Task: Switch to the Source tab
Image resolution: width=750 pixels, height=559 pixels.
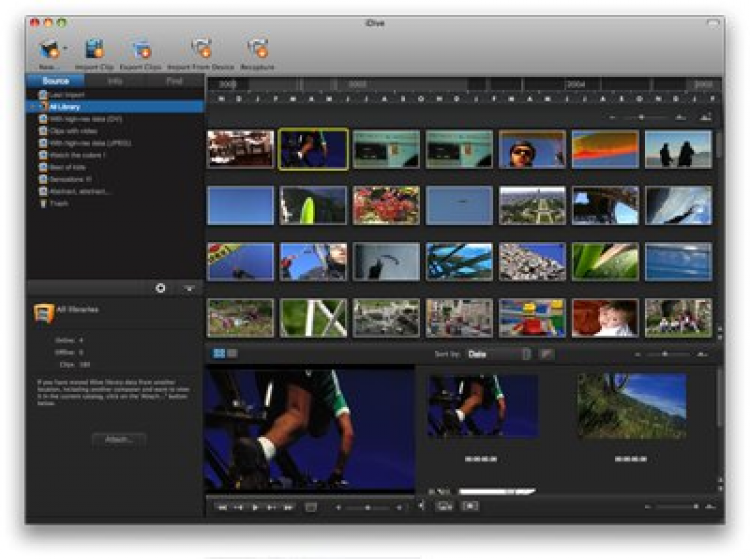Action: (55, 81)
